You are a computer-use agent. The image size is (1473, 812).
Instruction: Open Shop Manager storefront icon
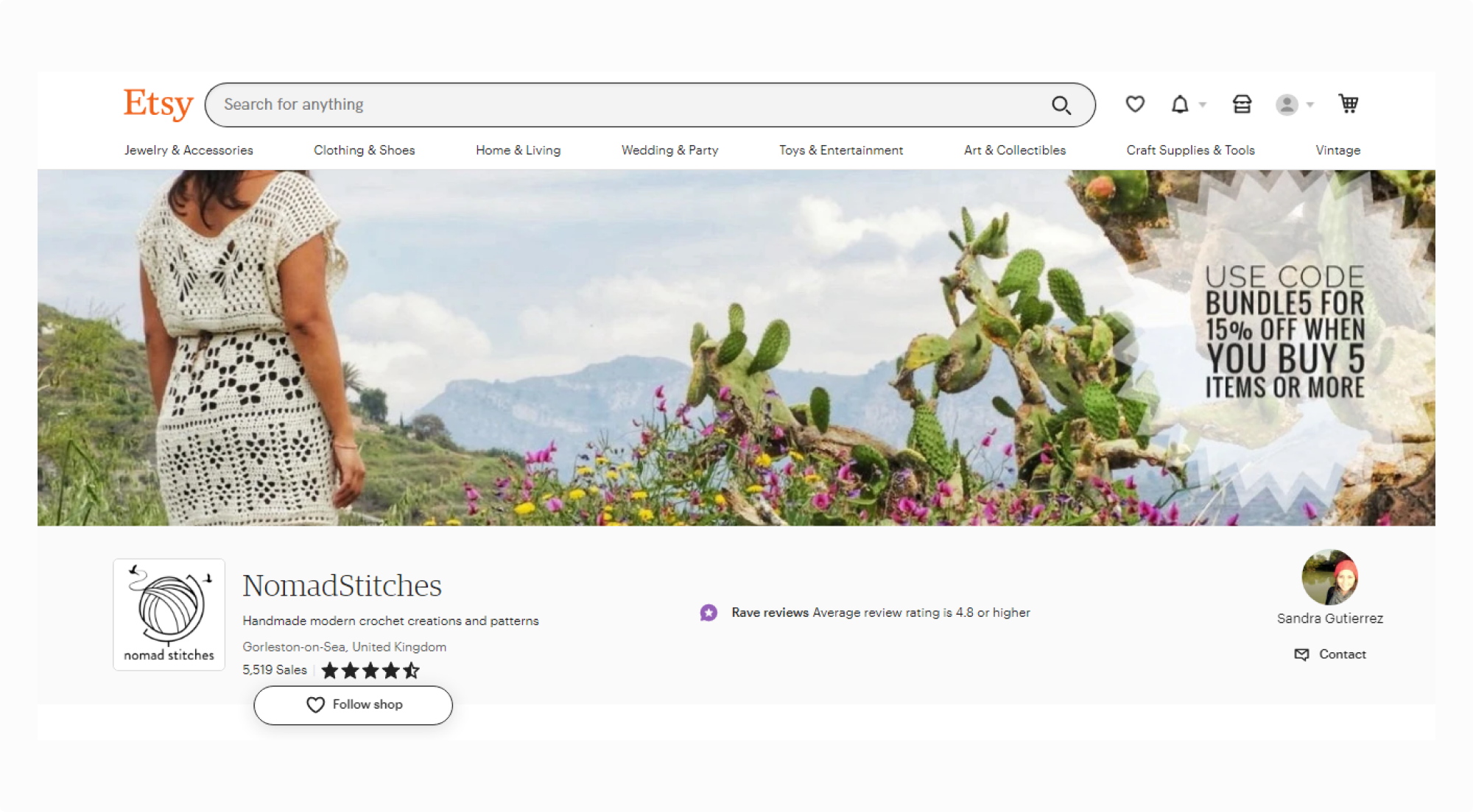(x=1242, y=105)
